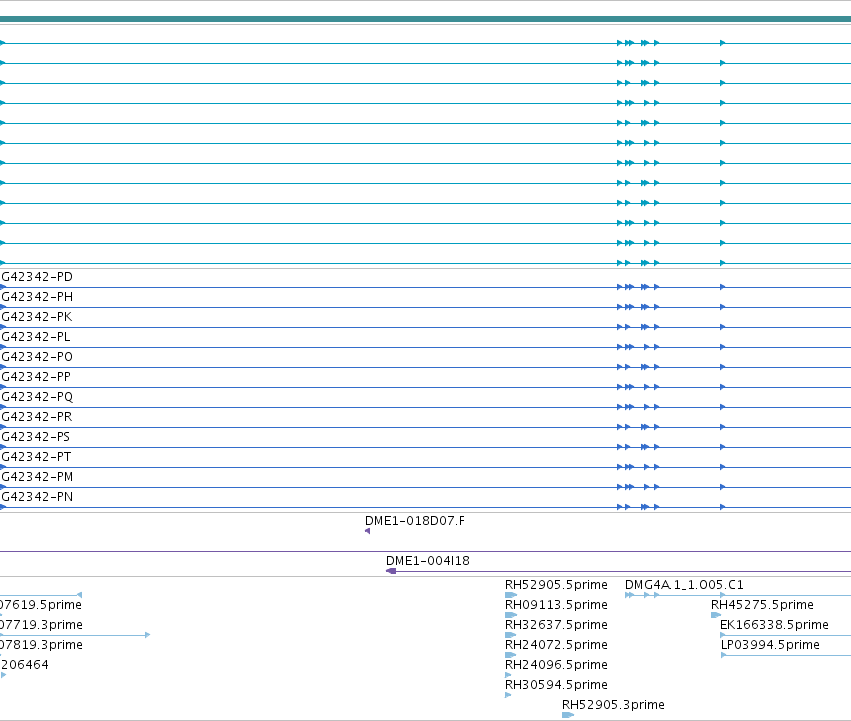The height and width of the screenshot is (721, 851).
Task: Select the DMG4A.1_1.005.C1 label
Action: (684, 585)
